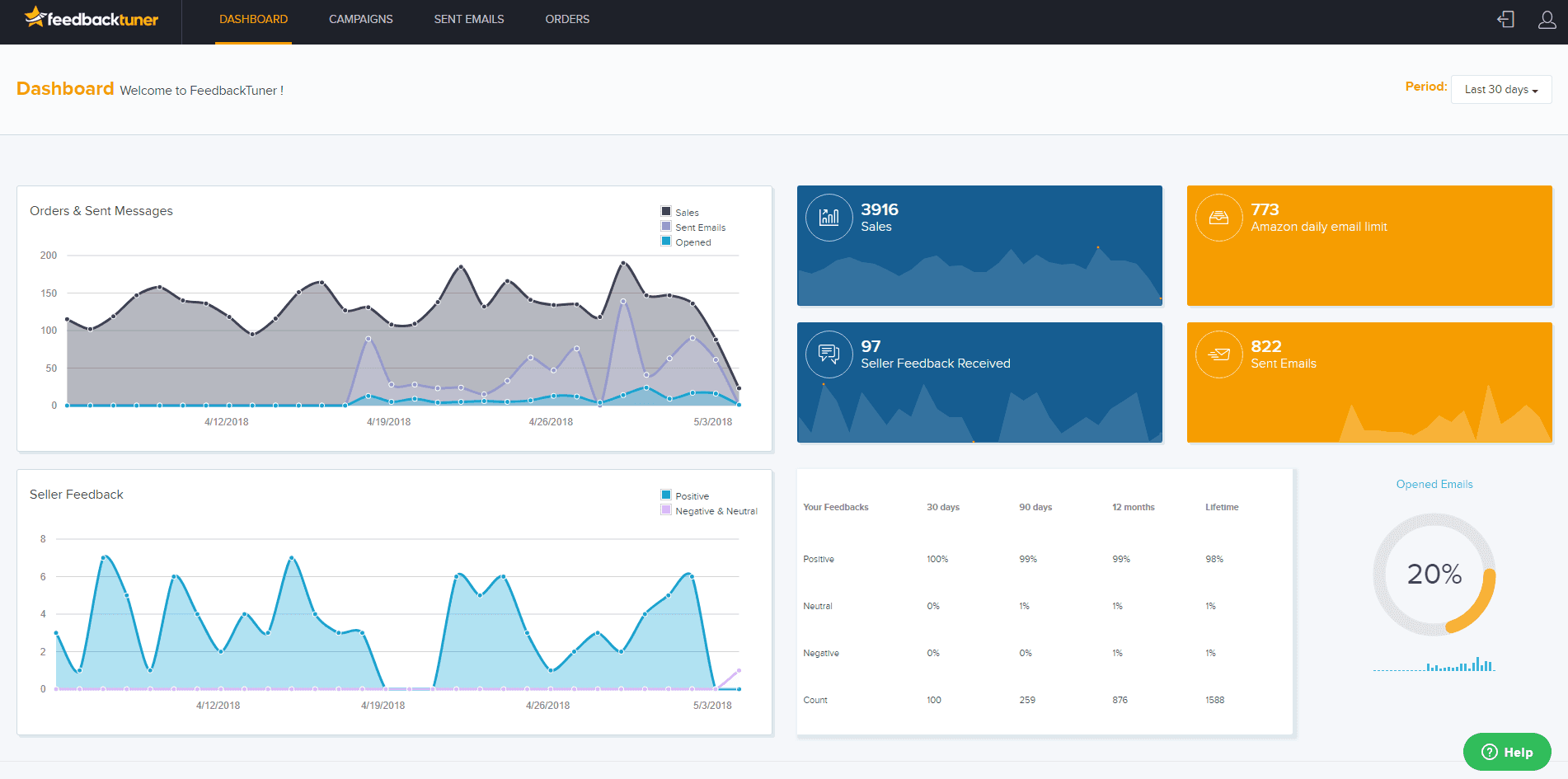The width and height of the screenshot is (1568, 779).
Task: Click the Sent Emails envelope icon
Action: tap(1218, 354)
